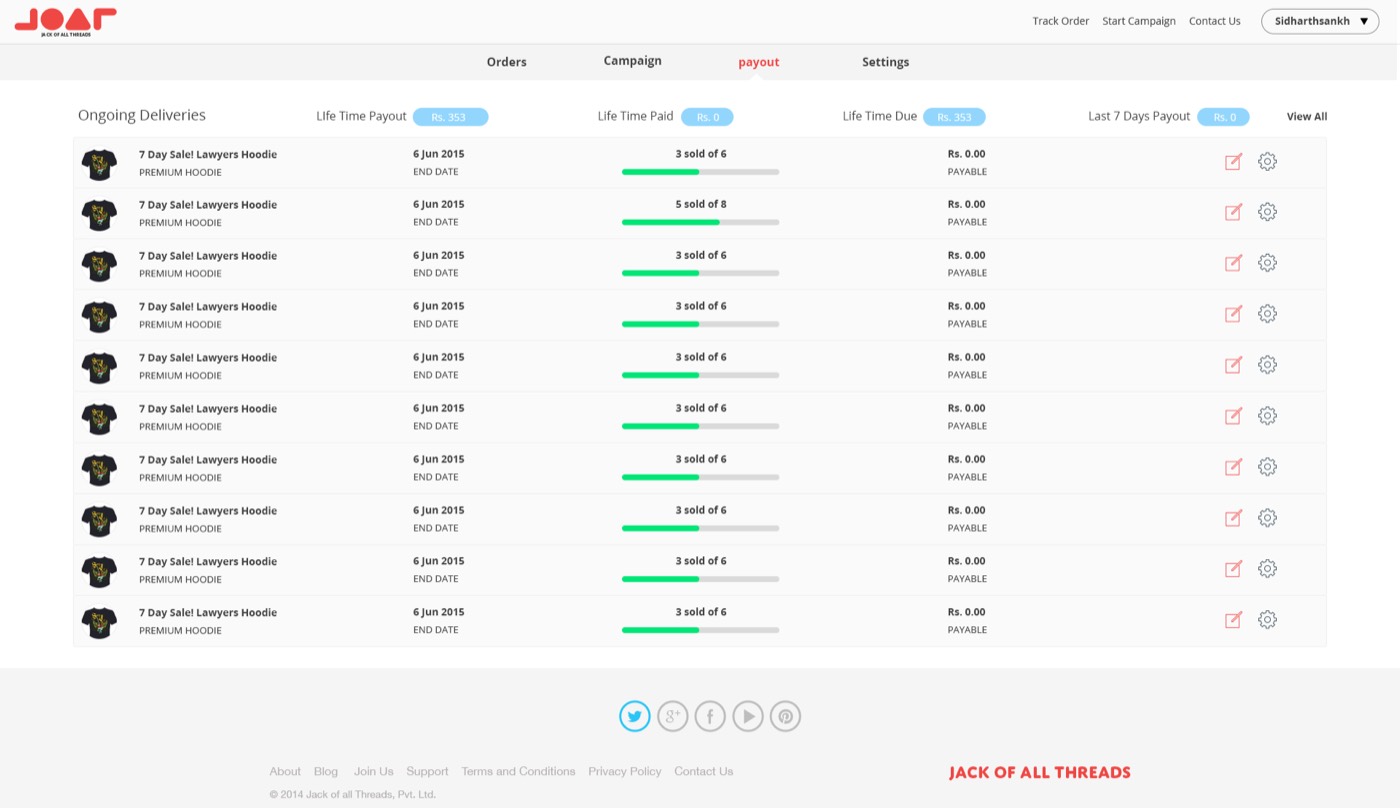The width and height of the screenshot is (1400, 808).
Task: Open the Support footer link
Action: (427, 771)
